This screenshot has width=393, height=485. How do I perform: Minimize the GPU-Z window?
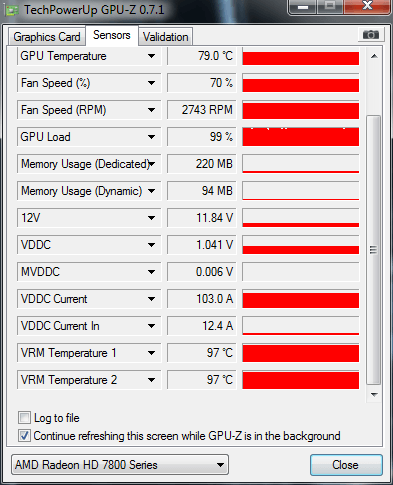tap(302, 7)
